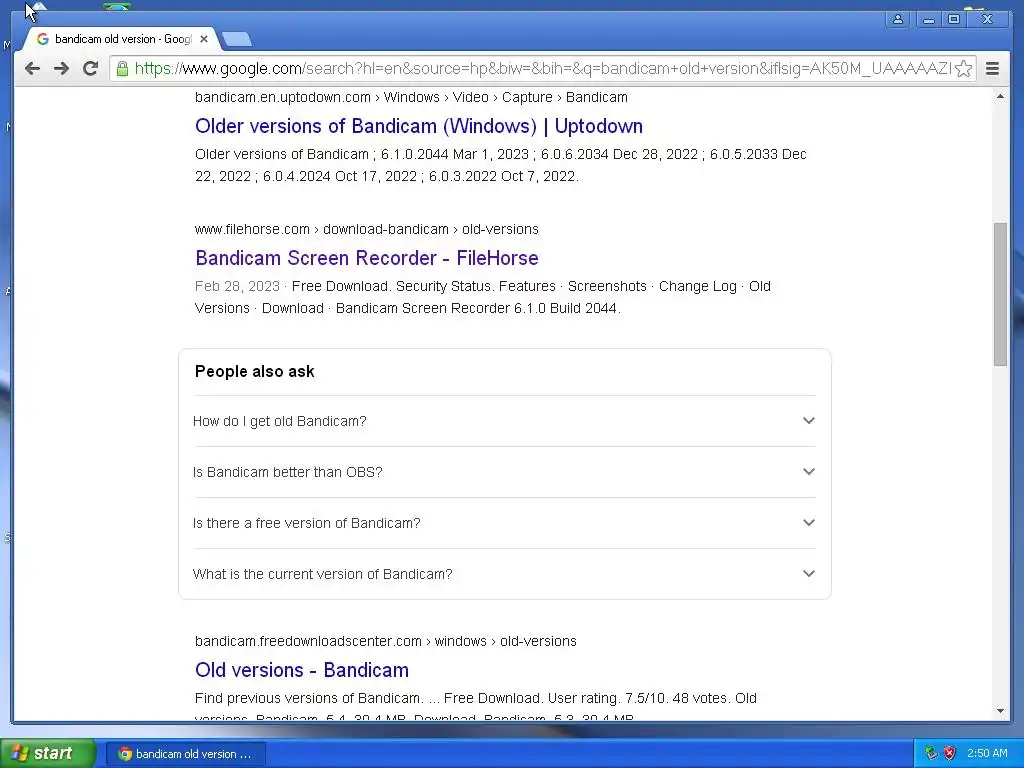This screenshot has height=768, width=1024.
Task: Expand What is the current version of Bandicam?
Action: click(x=505, y=574)
